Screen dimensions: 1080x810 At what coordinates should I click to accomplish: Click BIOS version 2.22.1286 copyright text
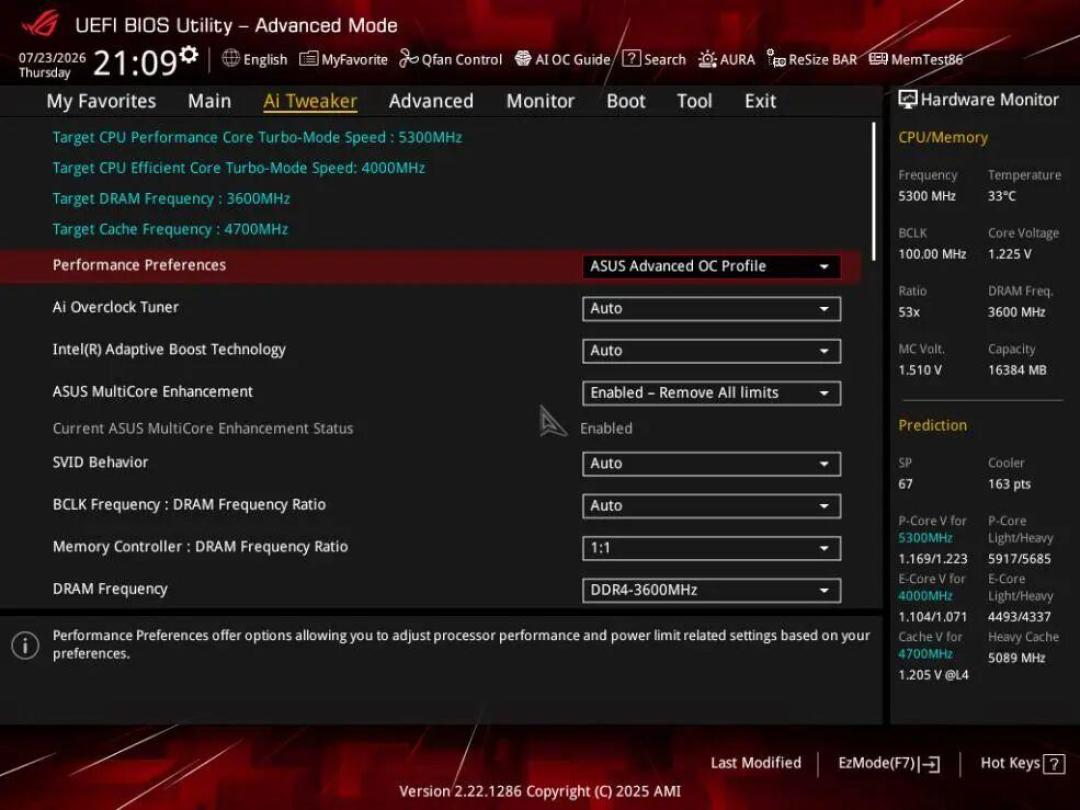(540, 791)
